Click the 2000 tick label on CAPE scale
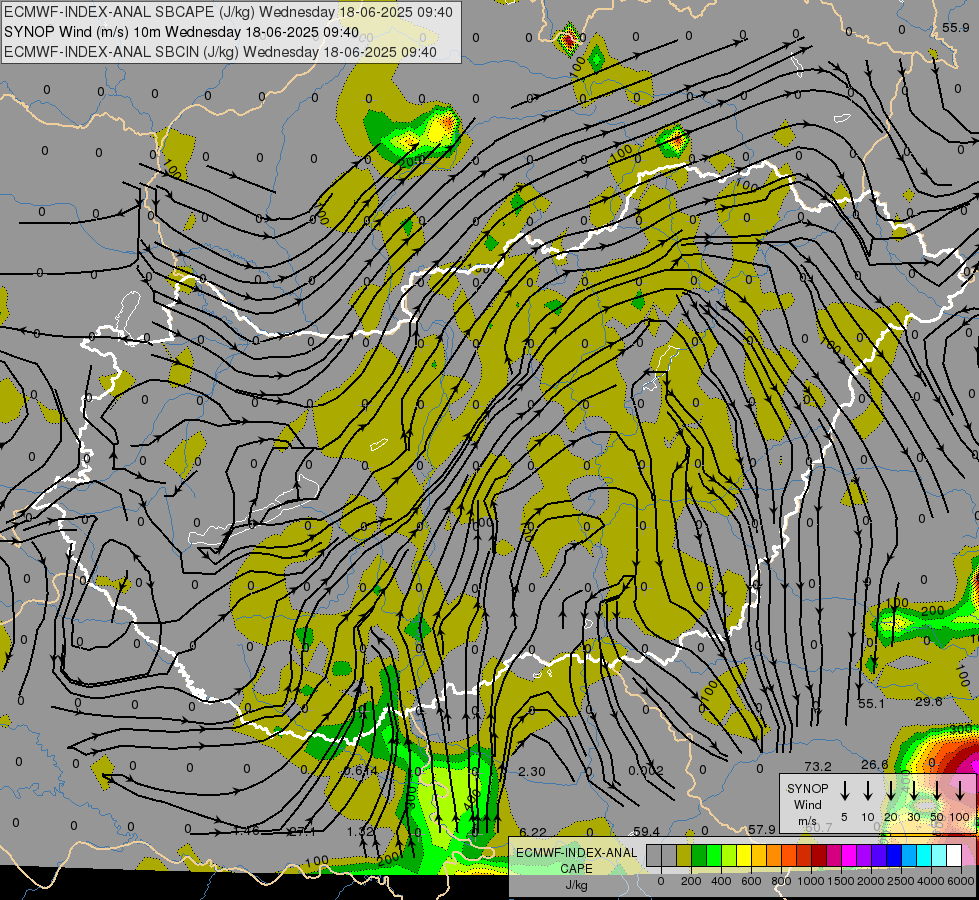The width and height of the screenshot is (979, 900). (871, 881)
